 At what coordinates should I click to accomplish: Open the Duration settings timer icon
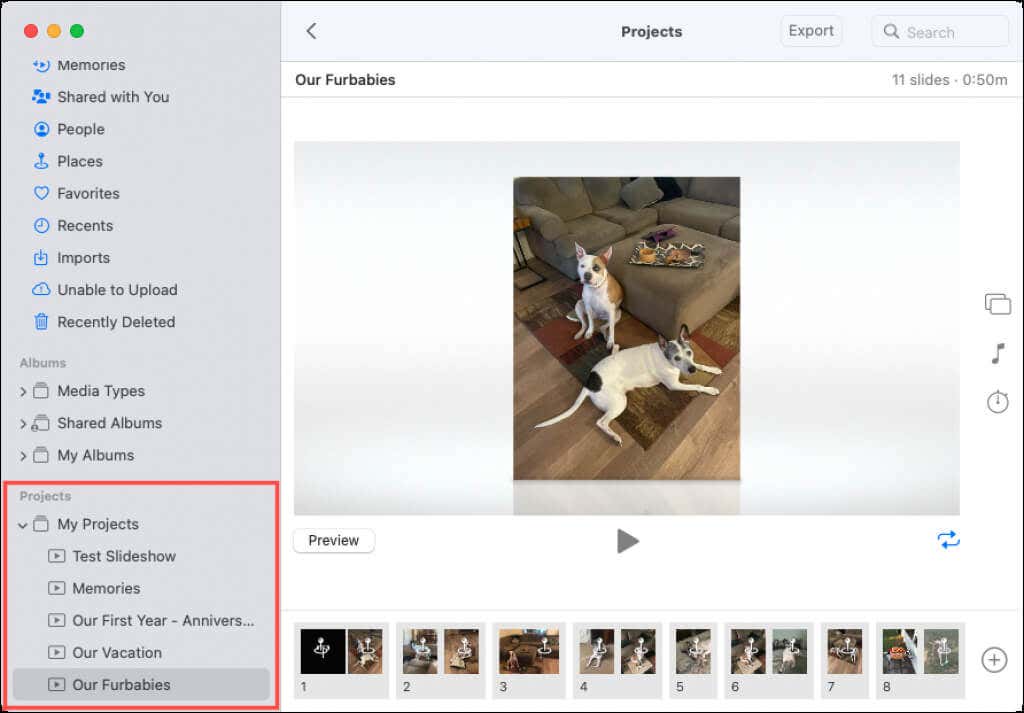997,401
